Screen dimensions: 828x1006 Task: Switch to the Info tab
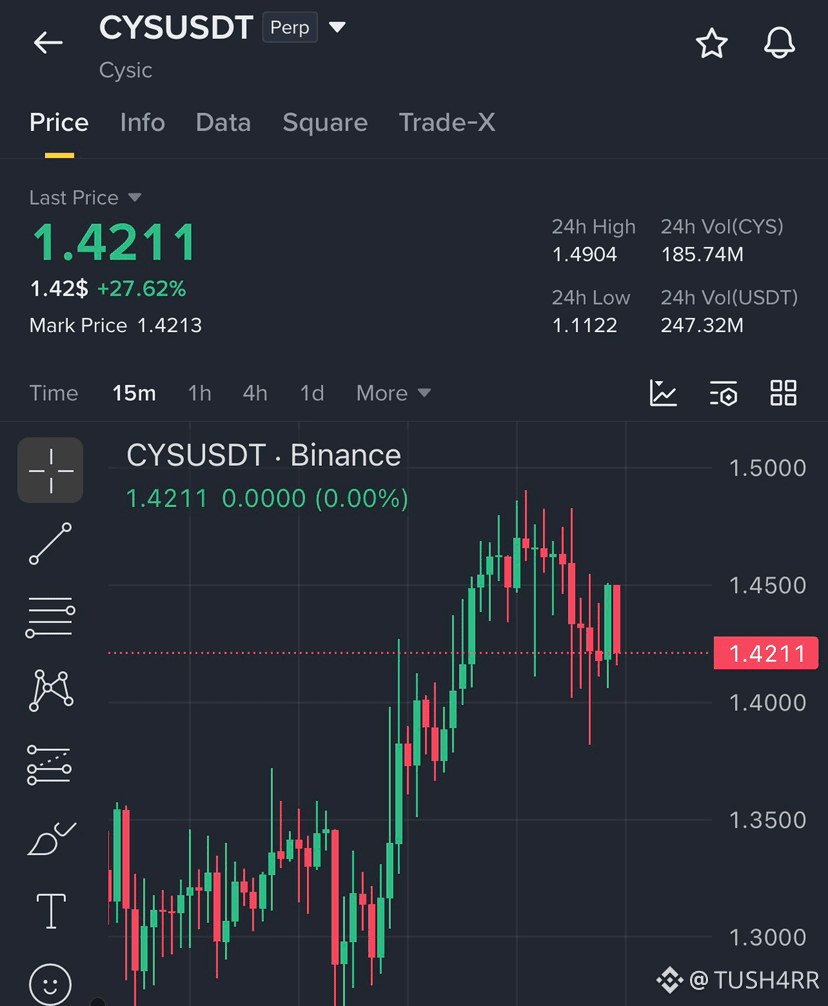[142, 122]
